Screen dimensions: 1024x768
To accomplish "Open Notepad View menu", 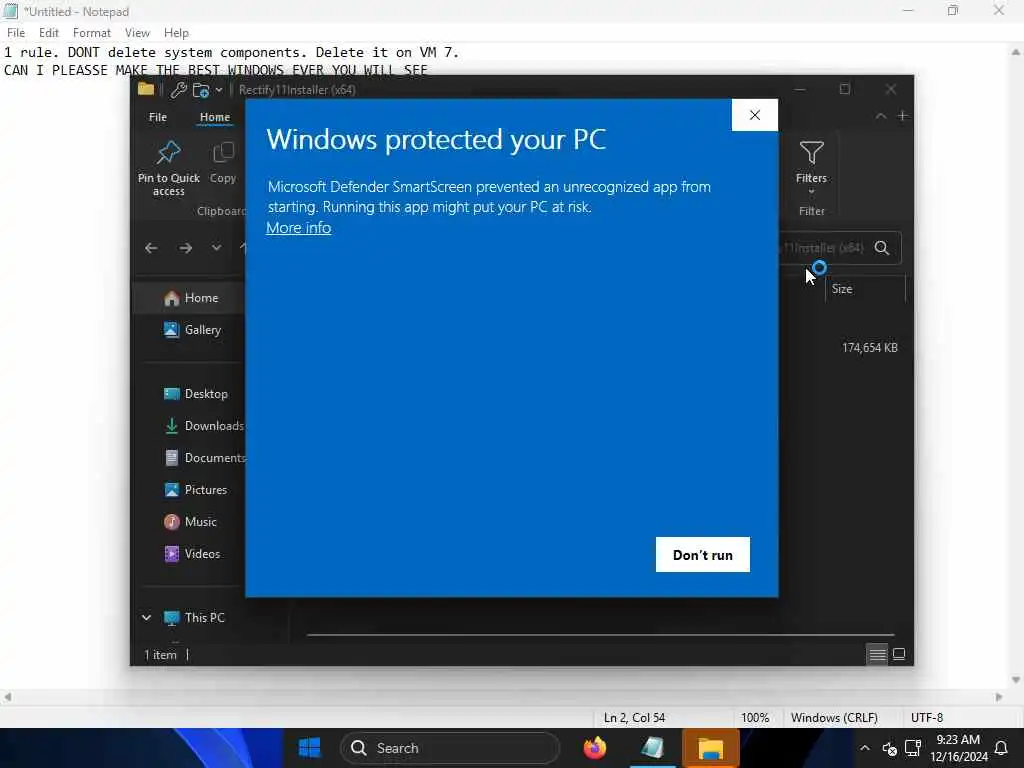I will click(x=137, y=33).
